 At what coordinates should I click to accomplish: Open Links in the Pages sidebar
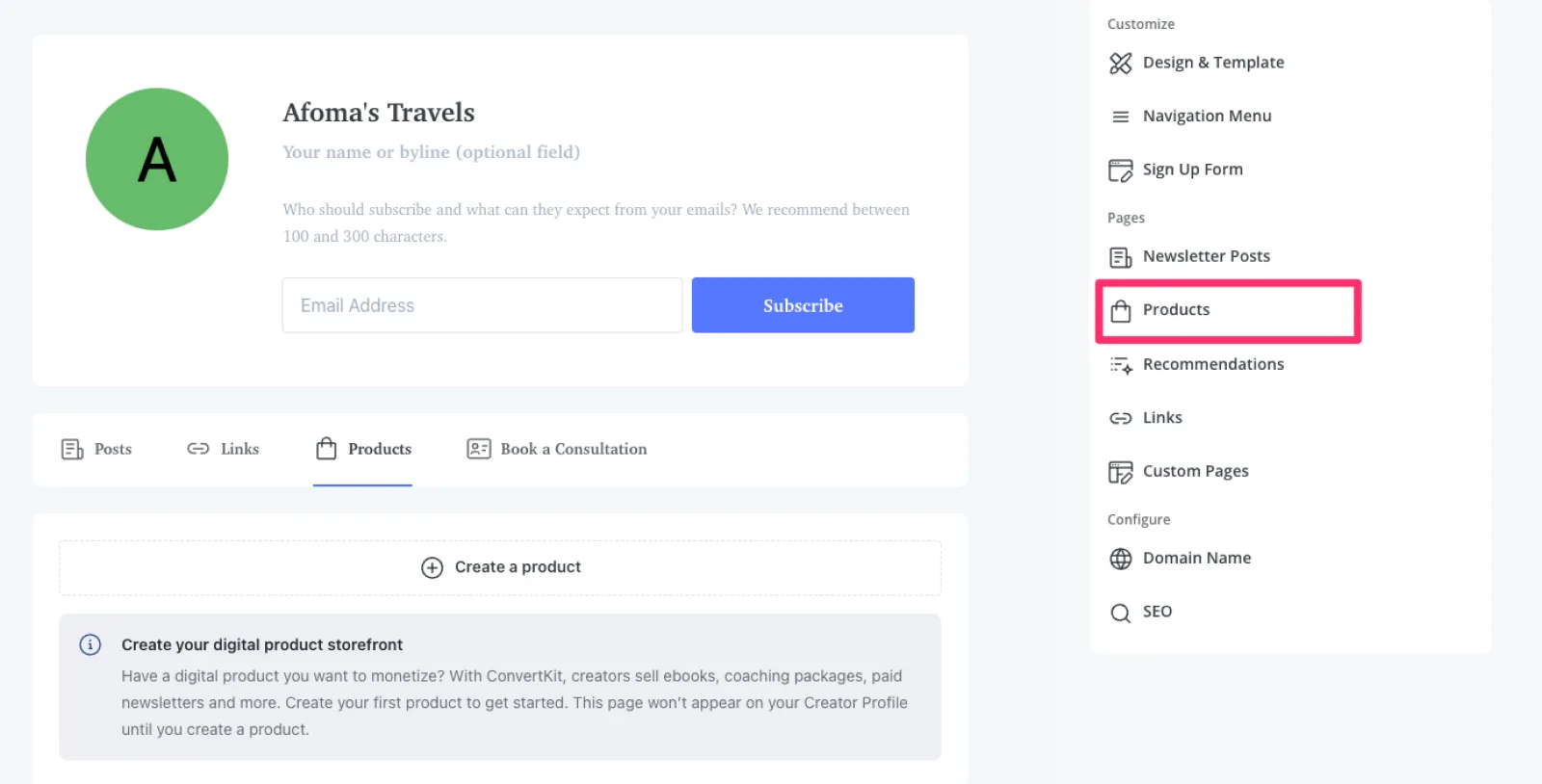click(x=1161, y=418)
